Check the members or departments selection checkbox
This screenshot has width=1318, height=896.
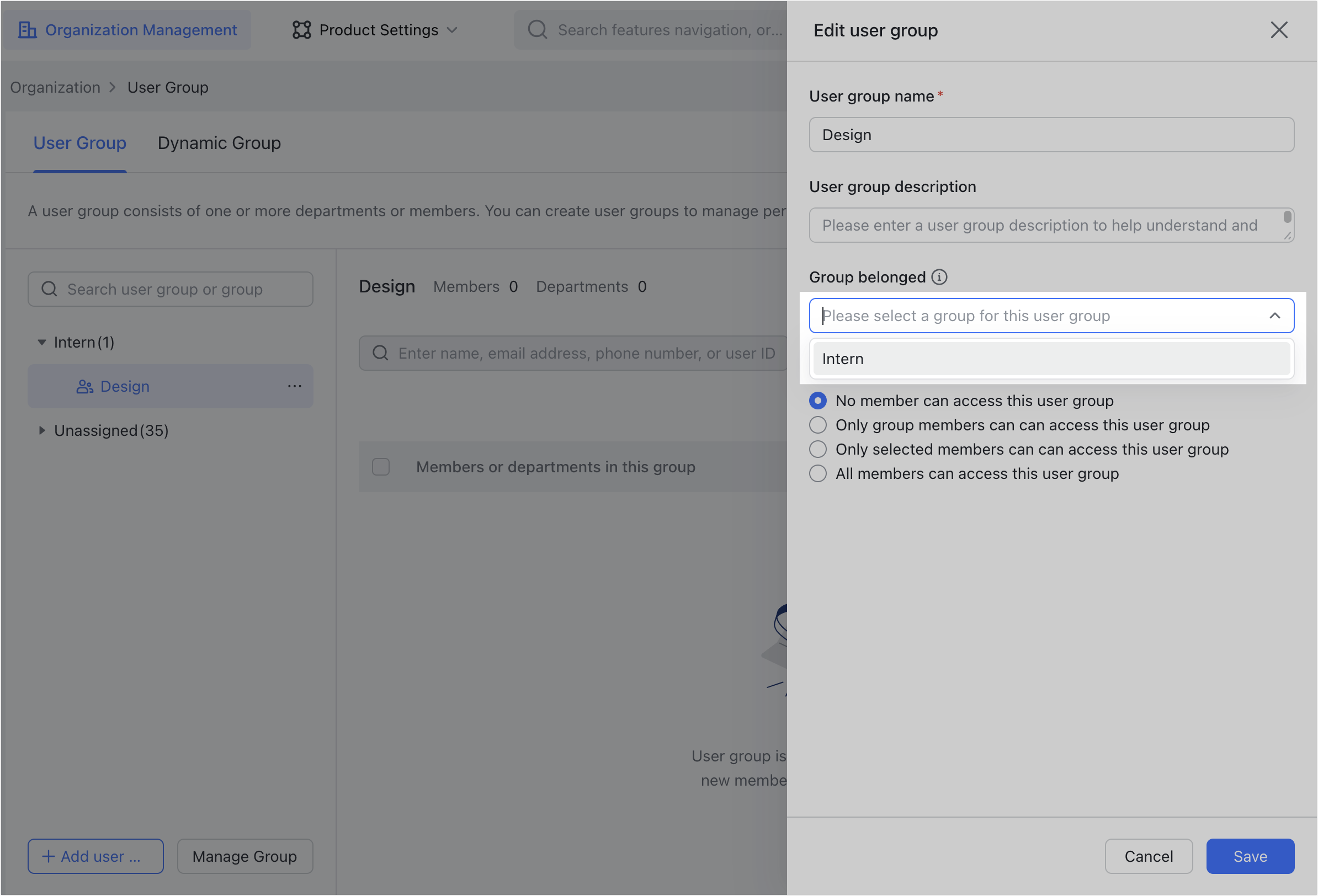(380, 466)
